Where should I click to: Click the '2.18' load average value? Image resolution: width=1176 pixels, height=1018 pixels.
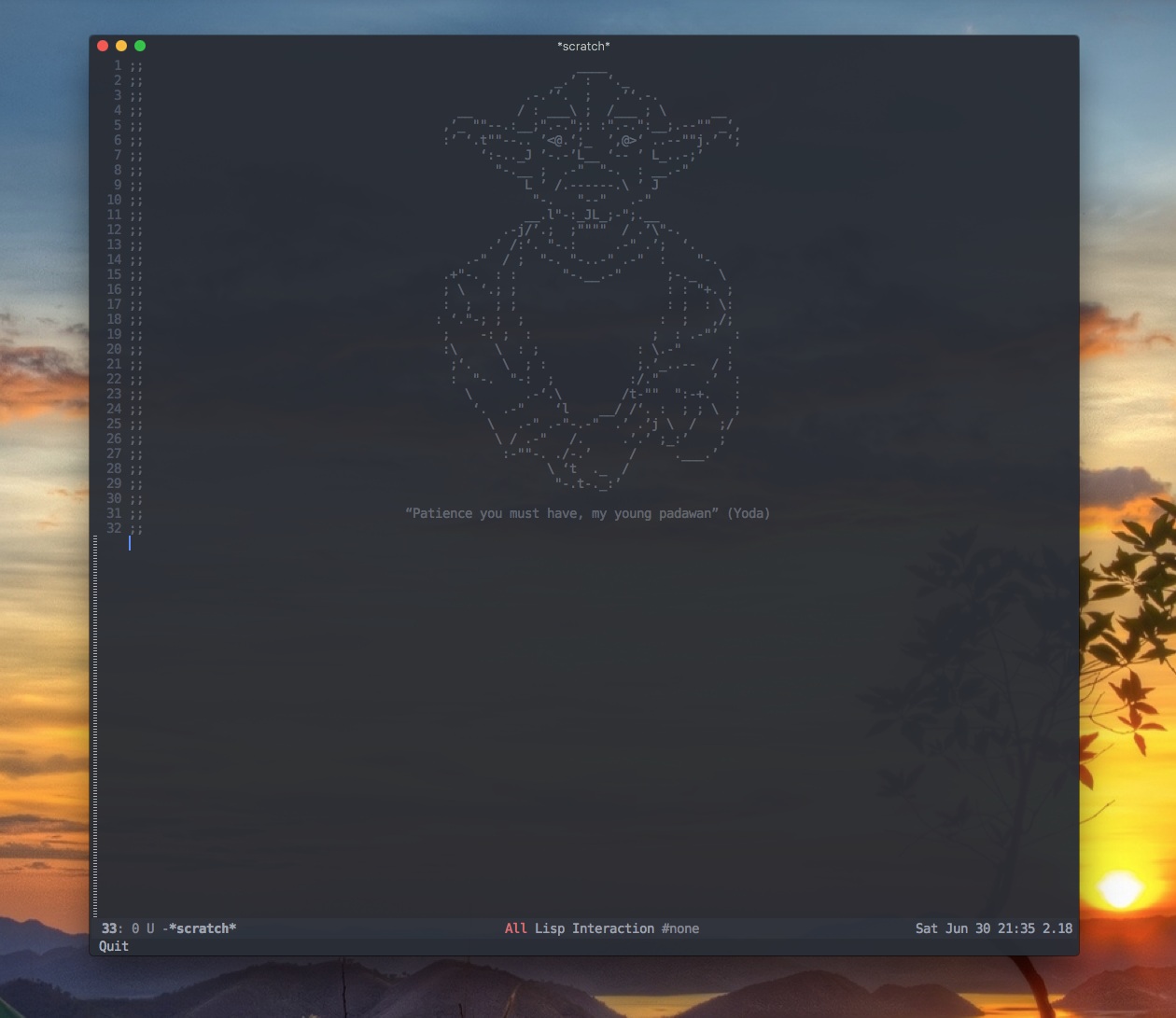(x=1057, y=928)
